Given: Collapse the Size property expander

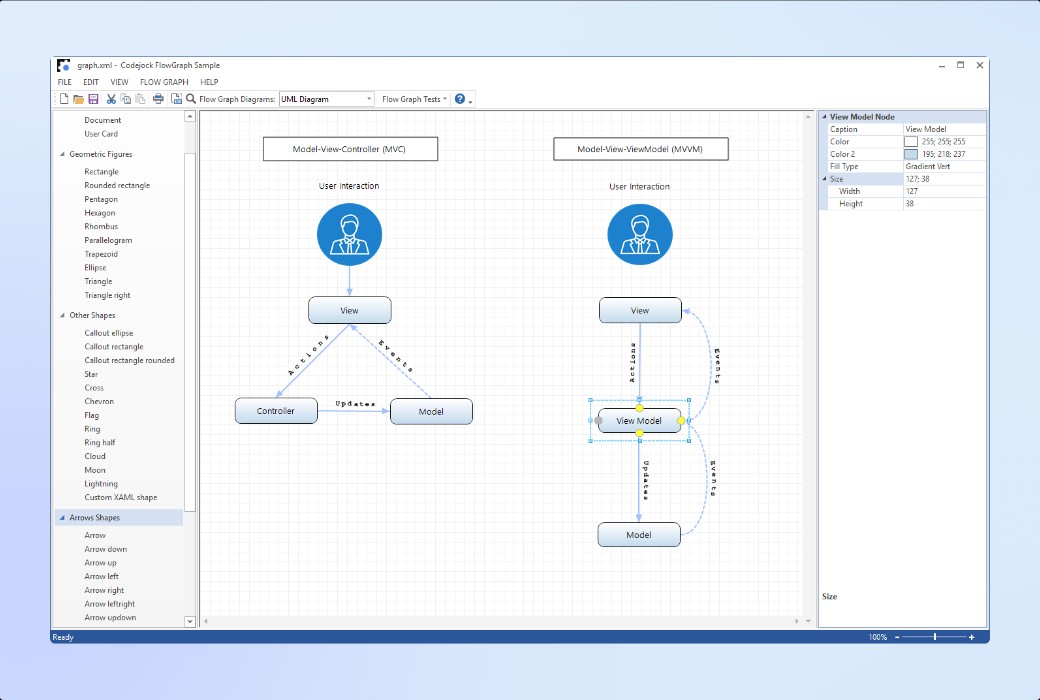Looking at the screenshot, I should pyautogui.click(x=824, y=179).
